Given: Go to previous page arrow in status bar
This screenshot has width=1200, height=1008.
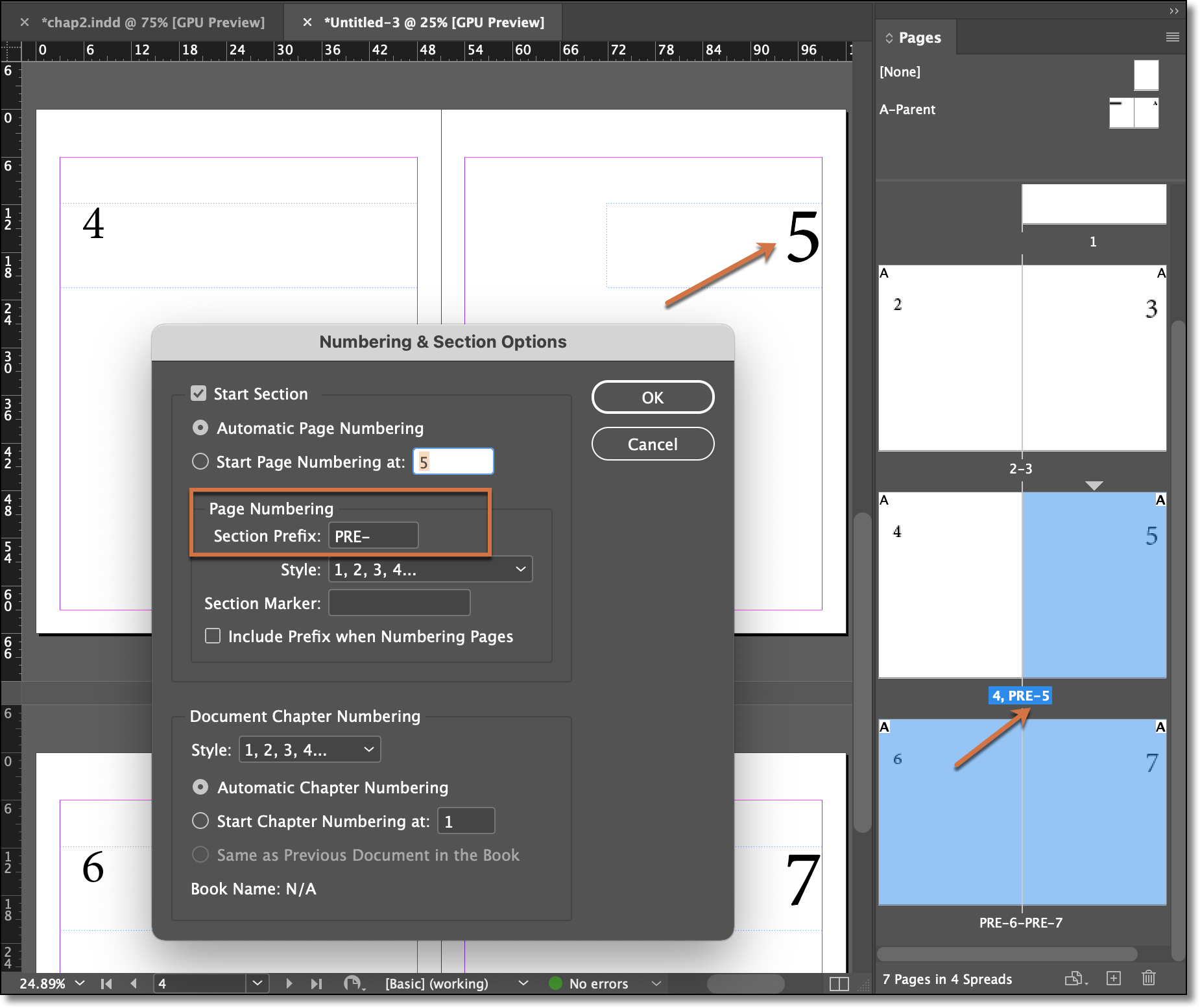Looking at the screenshot, I should coord(134,983).
